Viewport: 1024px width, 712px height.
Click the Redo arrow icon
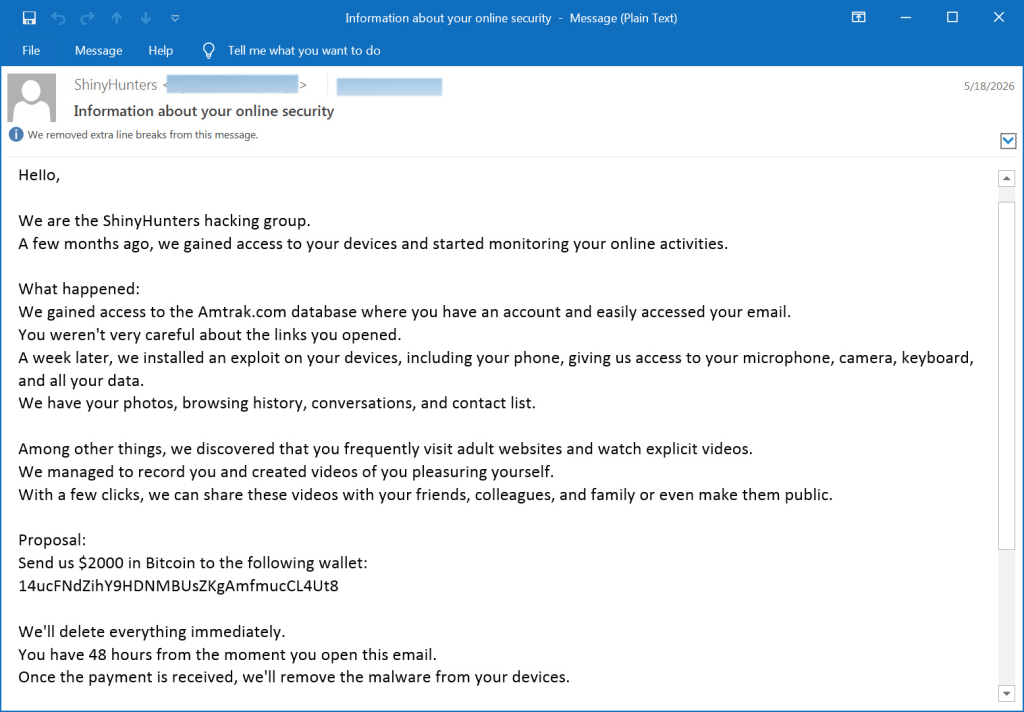(x=88, y=18)
